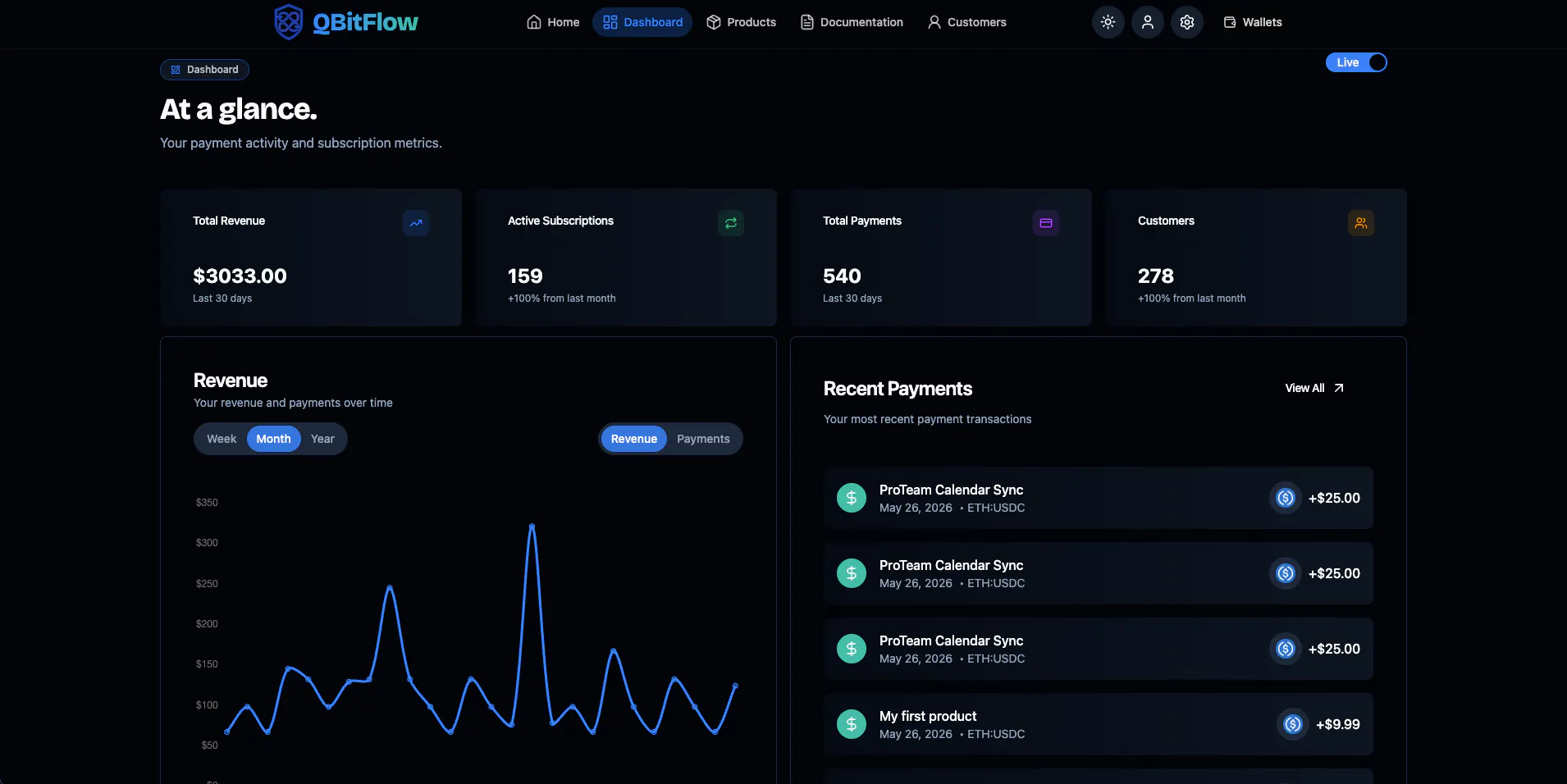Viewport: 1567px width, 784px height.
Task: Open Customers from the navbar
Action: click(x=966, y=22)
